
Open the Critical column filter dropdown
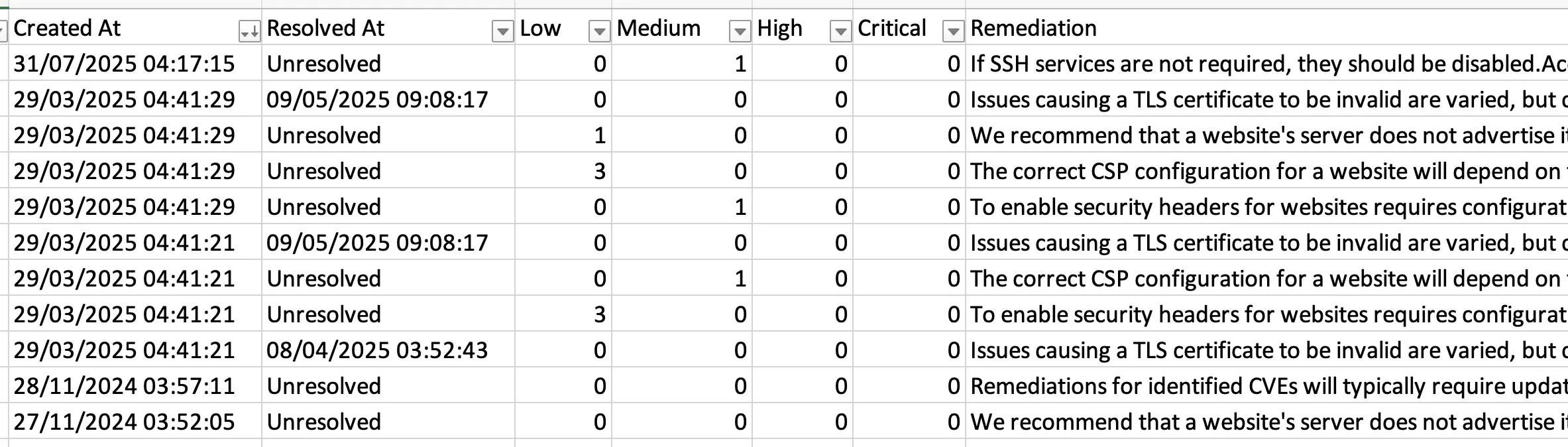(x=953, y=31)
